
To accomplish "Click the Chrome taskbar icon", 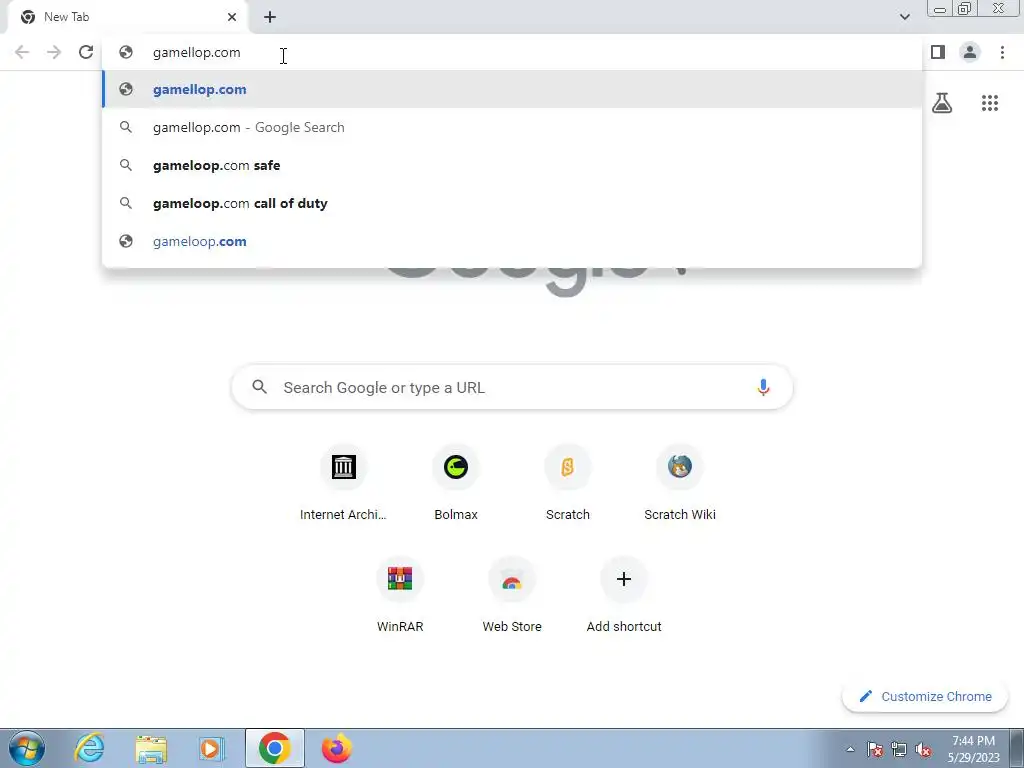I will click(x=274, y=748).
